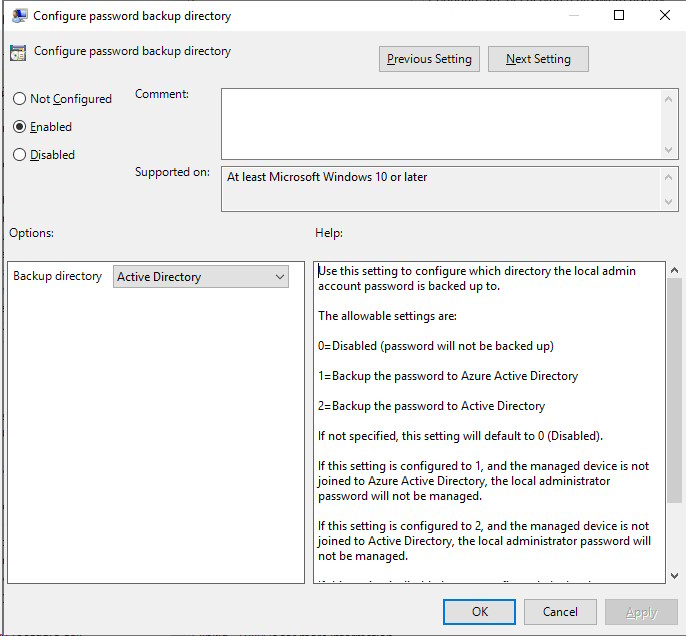Click the policy setting icon beside the header
Viewport: 686px width, 636px height.
point(18,54)
